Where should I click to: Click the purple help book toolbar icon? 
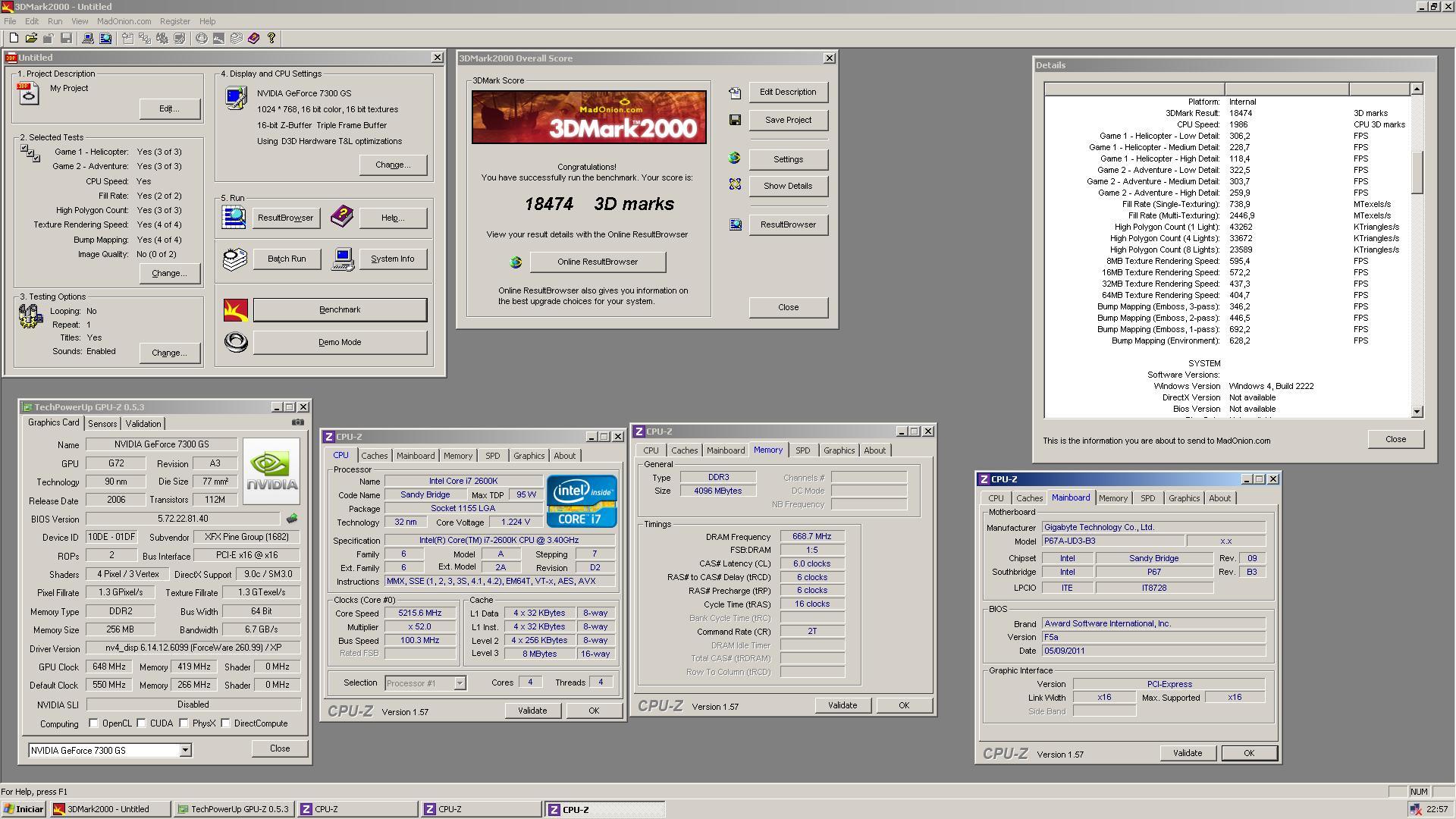[x=254, y=38]
